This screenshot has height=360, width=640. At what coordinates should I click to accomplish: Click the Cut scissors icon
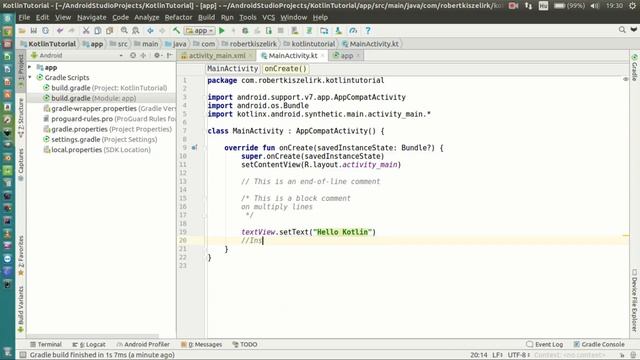coord(86,31)
